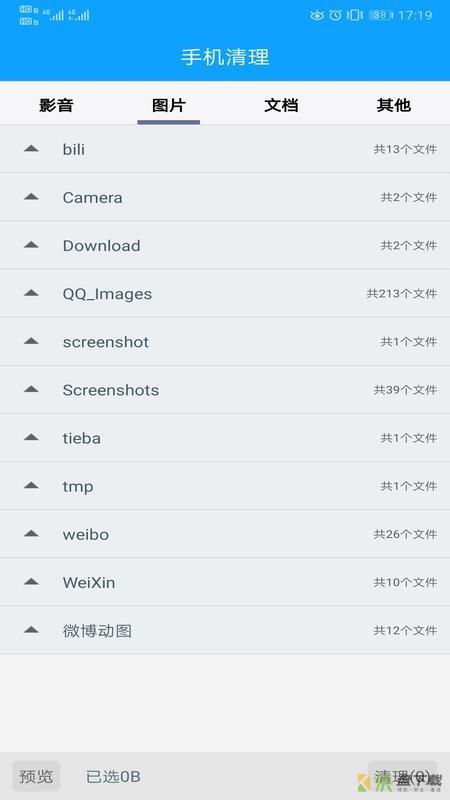450x800 pixels.
Task: Expand the QQ_Images folder arrow
Action: point(31,293)
